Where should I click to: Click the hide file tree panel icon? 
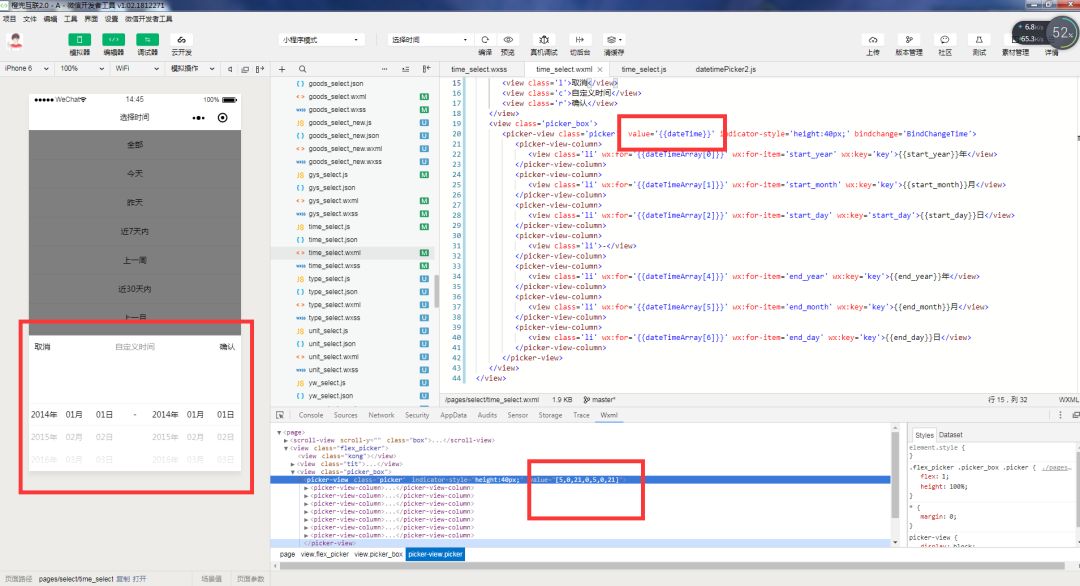[426, 69]
